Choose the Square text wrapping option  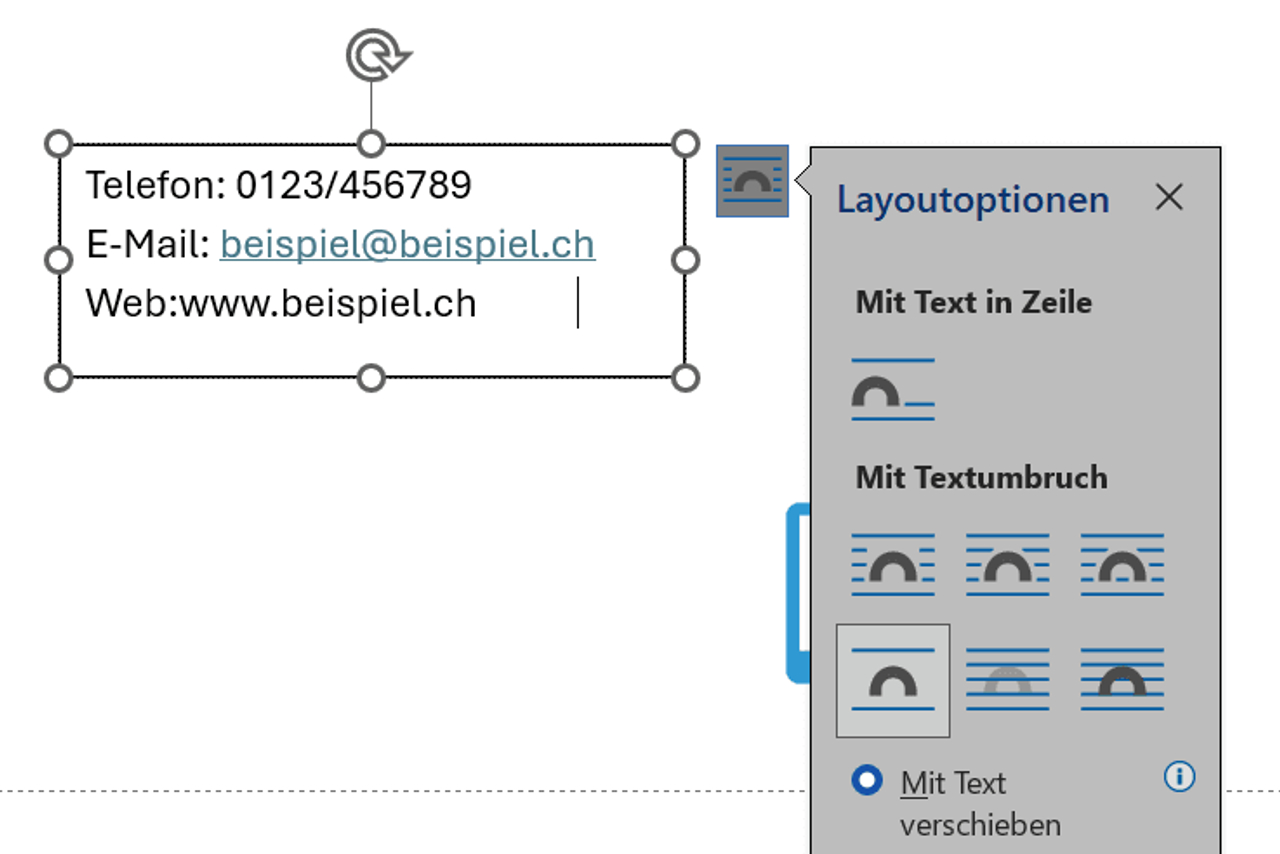pos(893,565)
